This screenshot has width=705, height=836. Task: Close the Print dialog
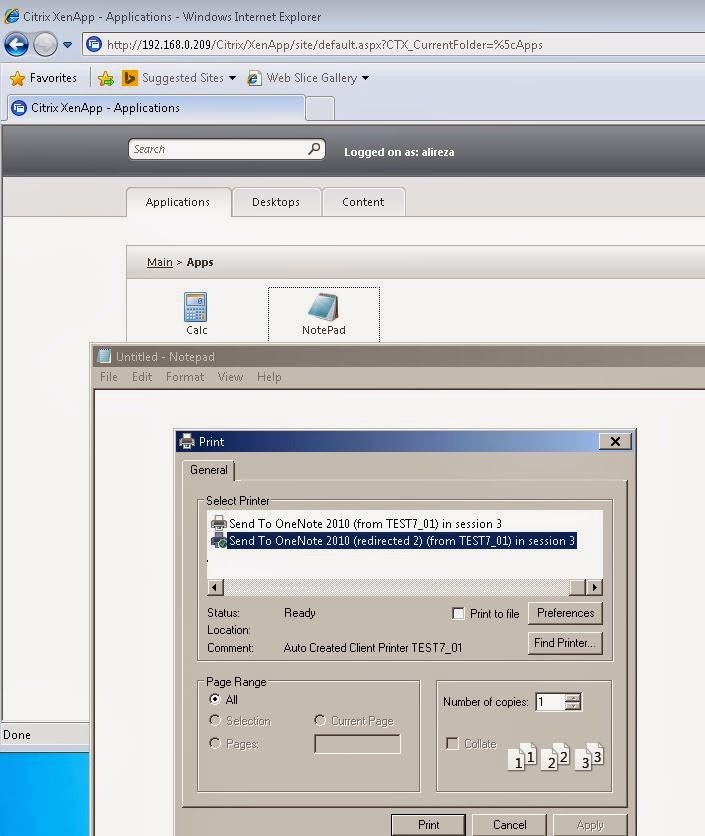pyautogui.click(x=615, y=441)
